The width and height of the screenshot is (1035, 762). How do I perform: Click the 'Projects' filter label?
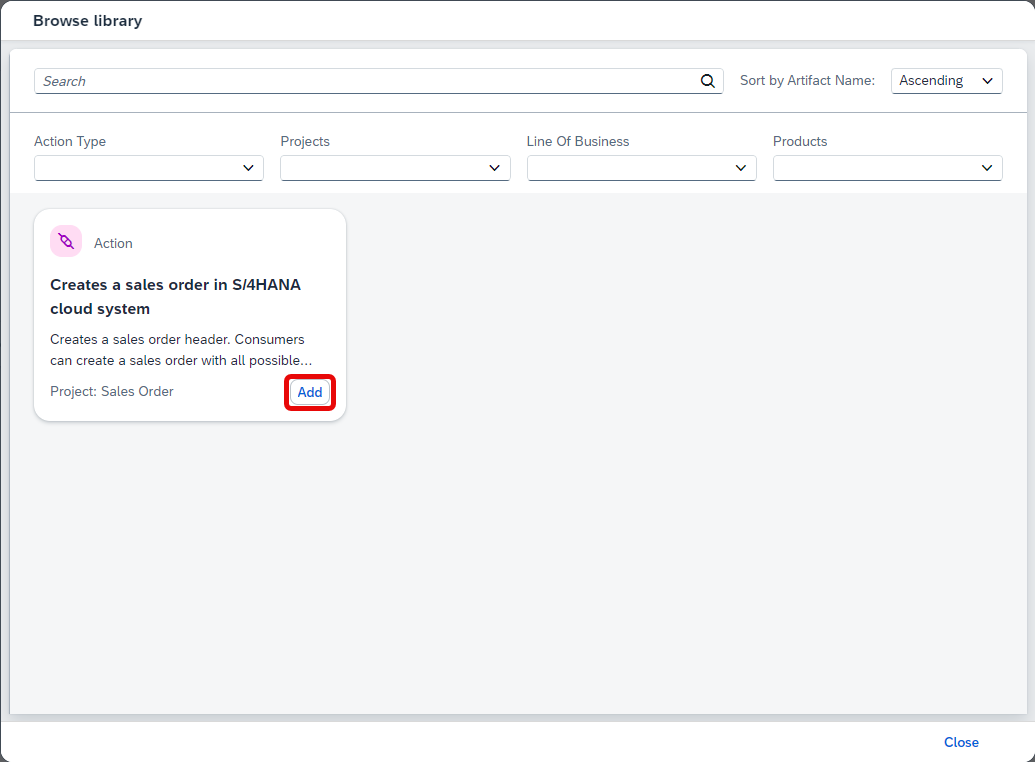coord(305,141)
